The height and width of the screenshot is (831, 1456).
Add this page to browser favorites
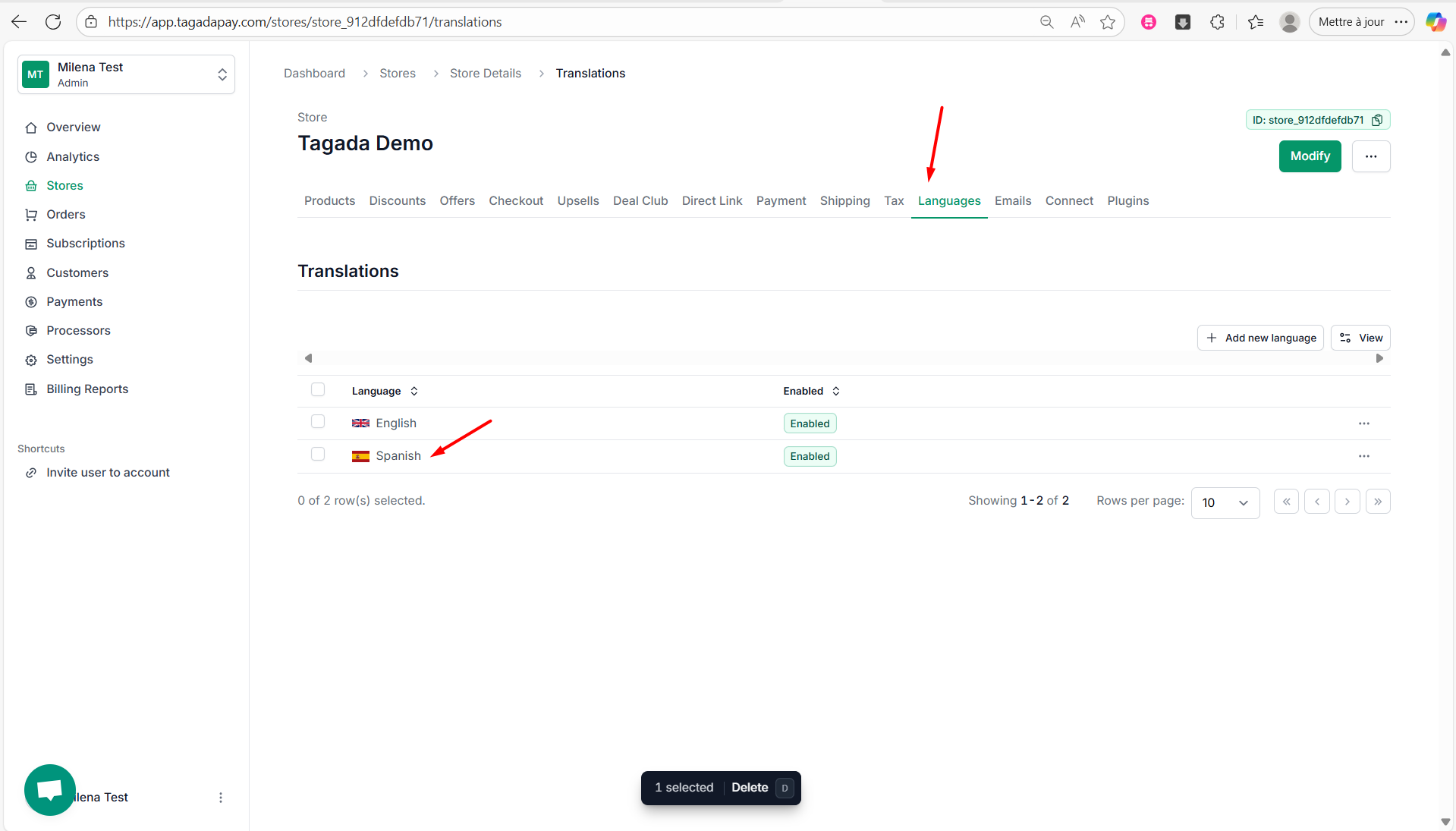point(1108,22)
